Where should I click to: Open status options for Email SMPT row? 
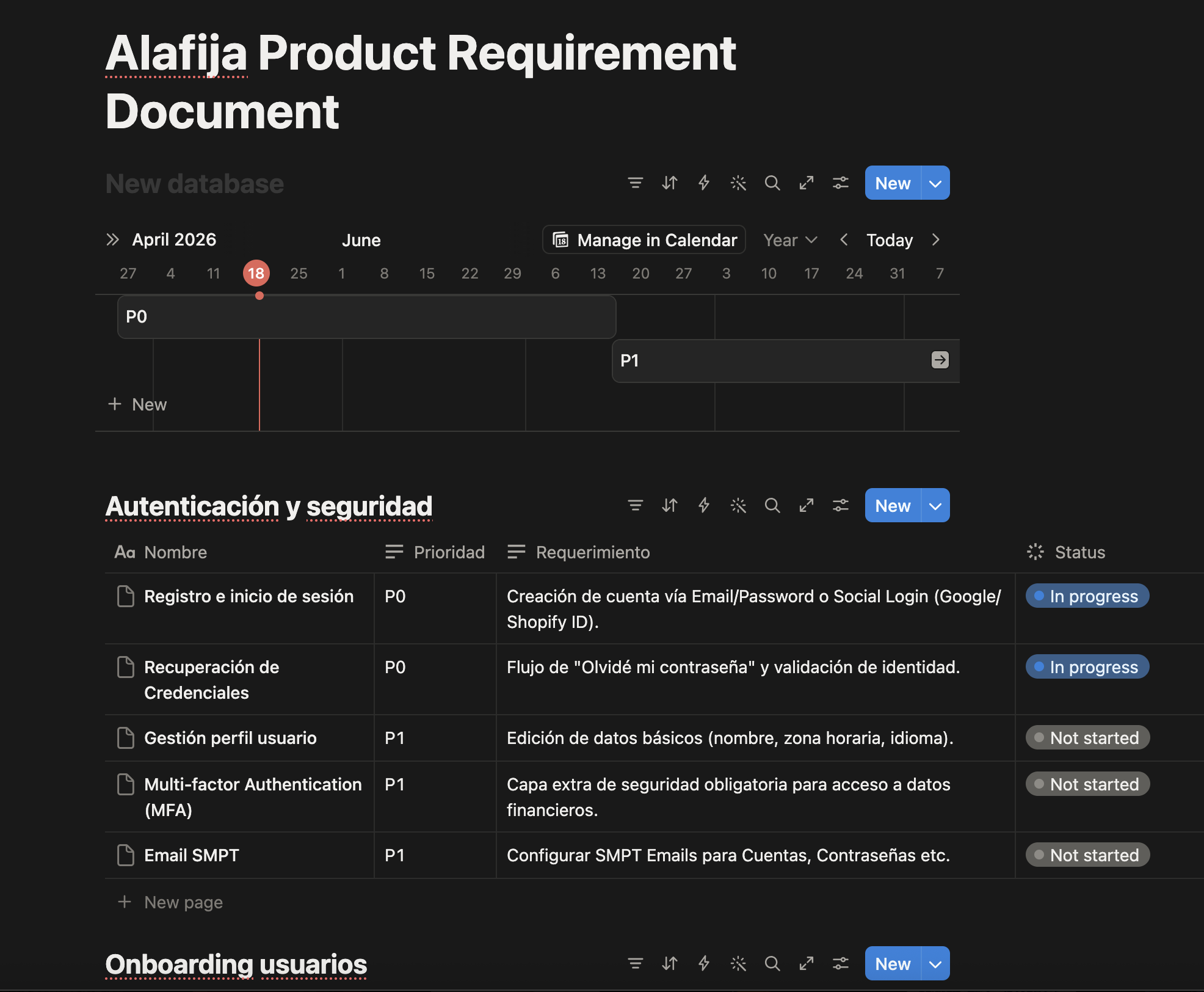(1088, 855)
